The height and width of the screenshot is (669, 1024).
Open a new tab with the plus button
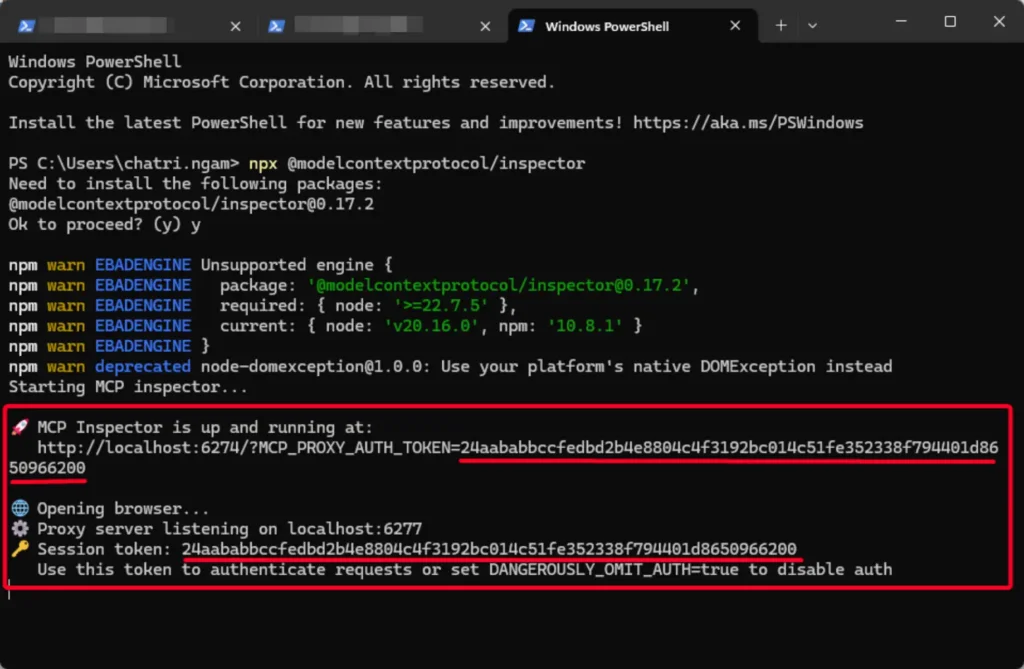pos(781,26)
